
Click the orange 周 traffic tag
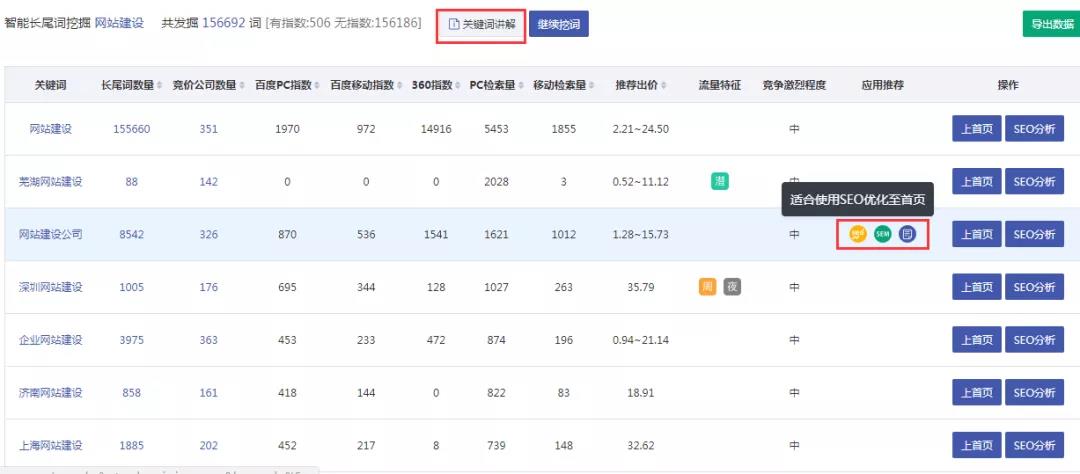pos(707,287)
